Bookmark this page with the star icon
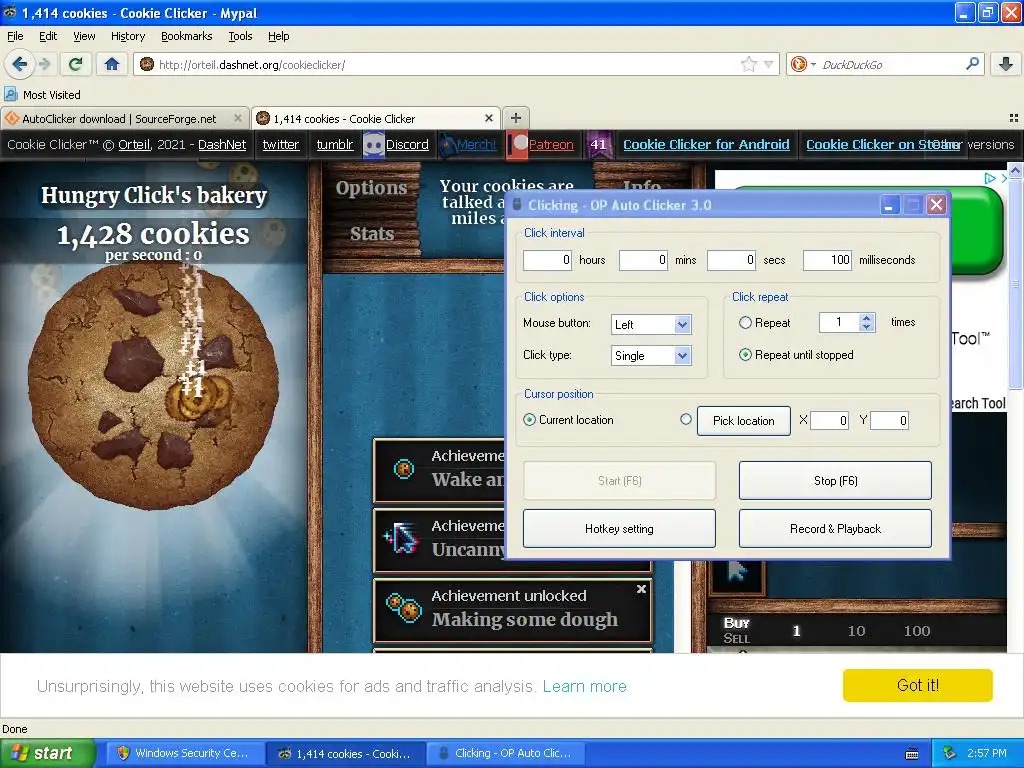Viewport: 1024px width, 768px height. [x=748, y=64]
